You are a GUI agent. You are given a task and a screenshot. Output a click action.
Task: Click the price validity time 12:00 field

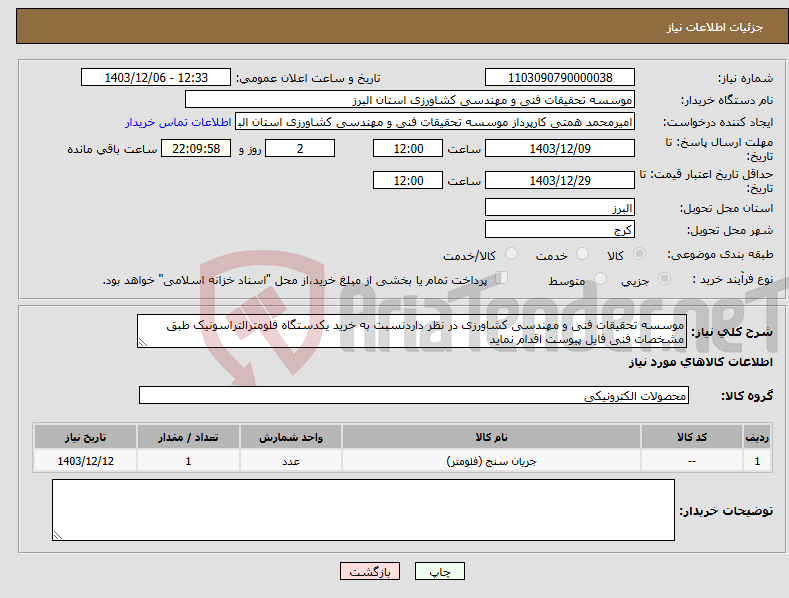[x=408, y=180]
